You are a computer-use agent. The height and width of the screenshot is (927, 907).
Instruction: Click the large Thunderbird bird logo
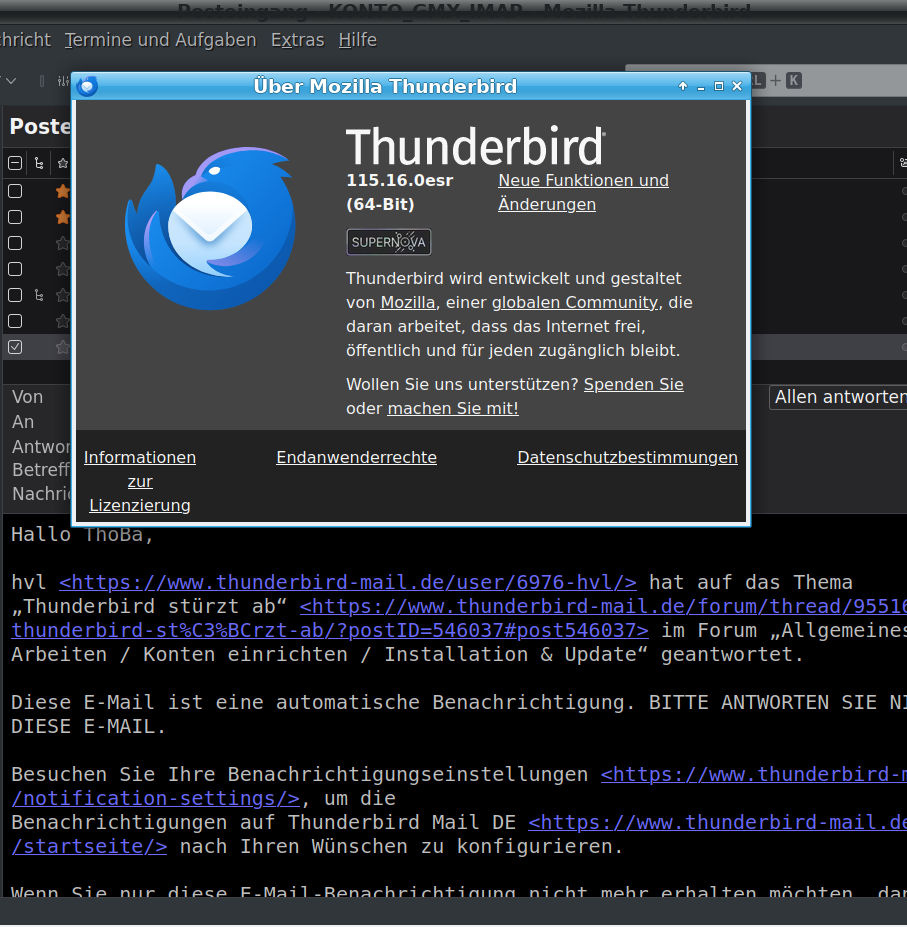tap(209, 228)
